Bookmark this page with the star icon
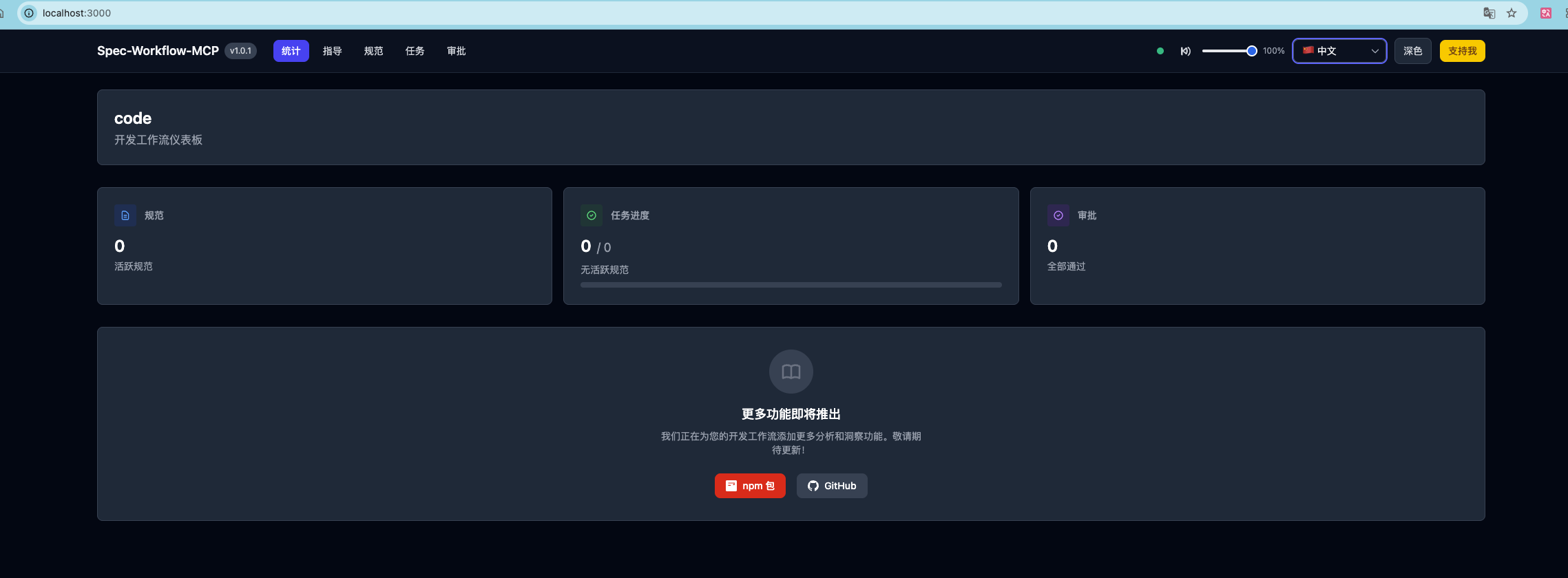This screenshot has height=578, width=1568. tap(1512, 13)
